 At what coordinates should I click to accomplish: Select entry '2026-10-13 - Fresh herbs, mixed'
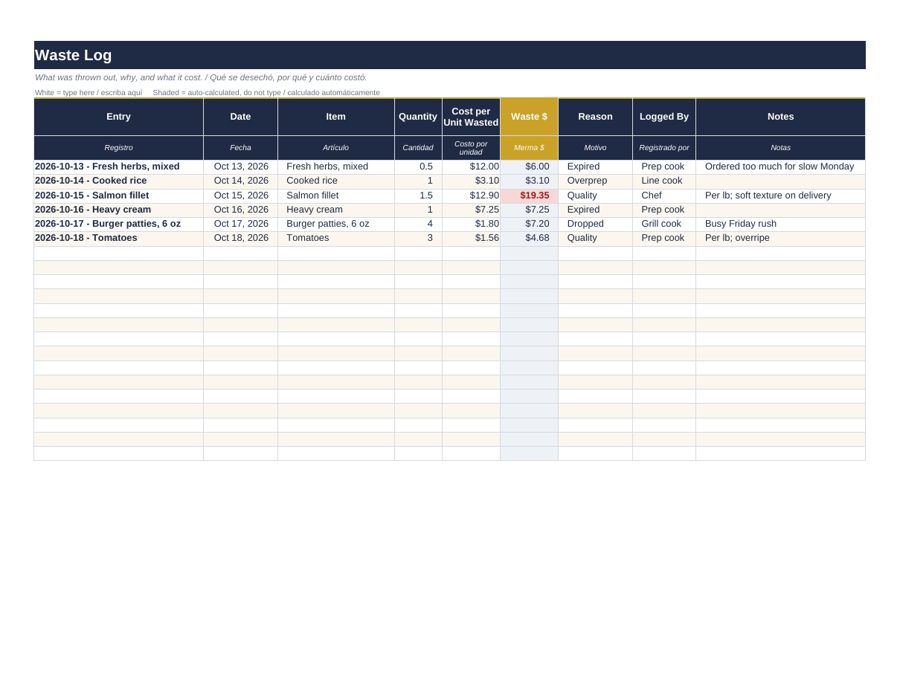(x=118, y=166)
